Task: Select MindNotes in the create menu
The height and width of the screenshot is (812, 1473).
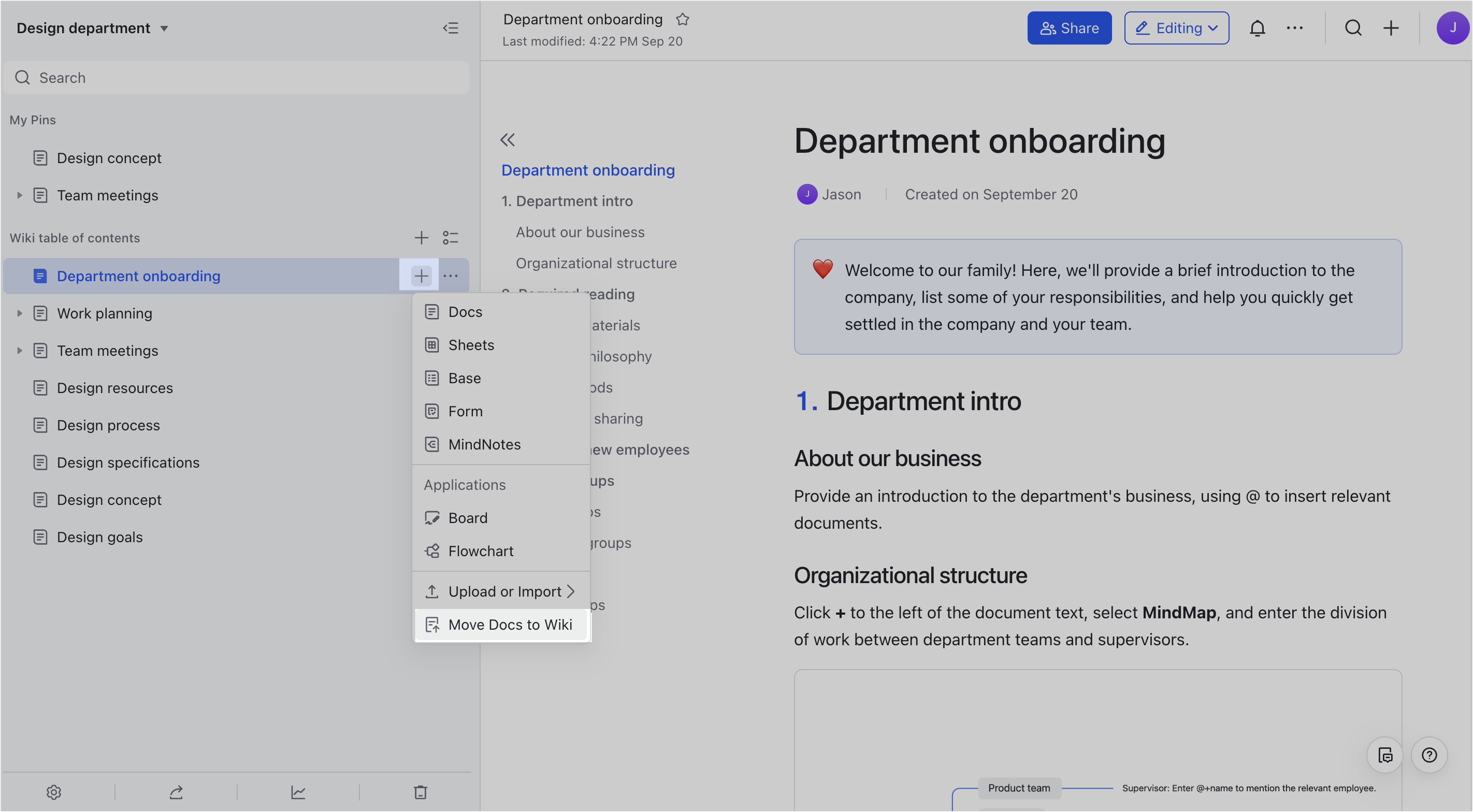Action: [x=484, y=444]
